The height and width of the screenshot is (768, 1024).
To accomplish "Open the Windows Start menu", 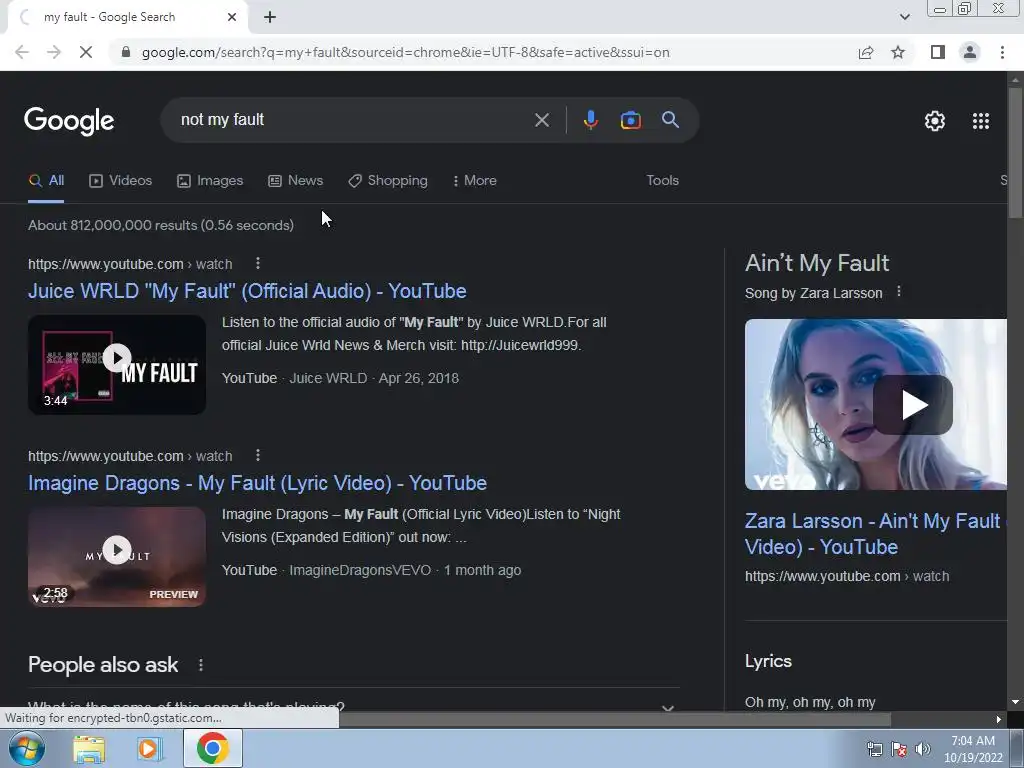I will click(x=26, y=748).
